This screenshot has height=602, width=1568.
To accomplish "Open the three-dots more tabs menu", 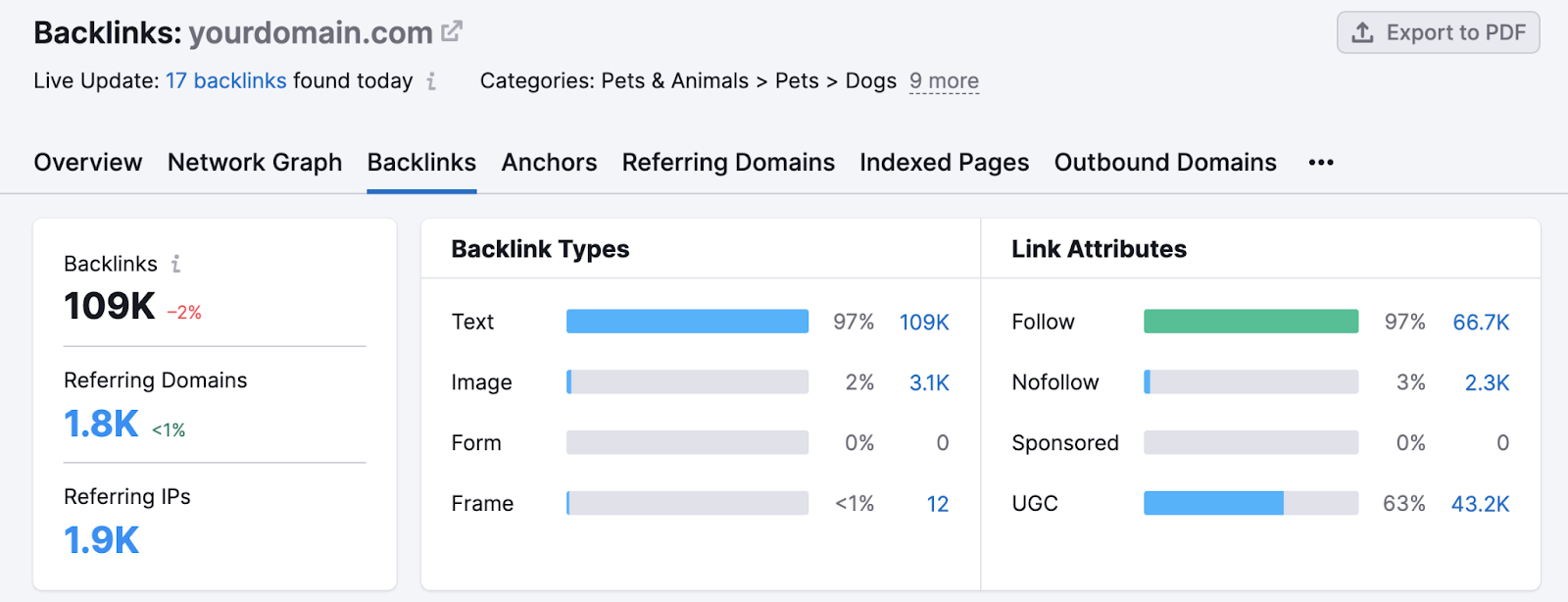I will click(1320, 163).
